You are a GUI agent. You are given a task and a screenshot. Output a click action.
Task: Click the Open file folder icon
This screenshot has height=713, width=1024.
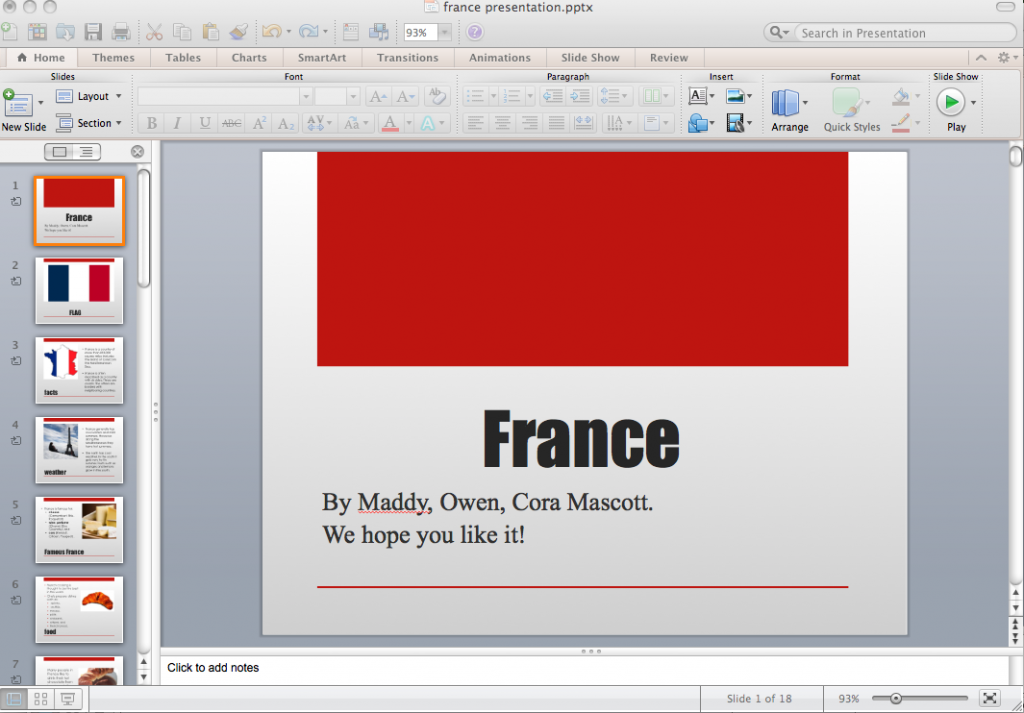tap(65, 31)
